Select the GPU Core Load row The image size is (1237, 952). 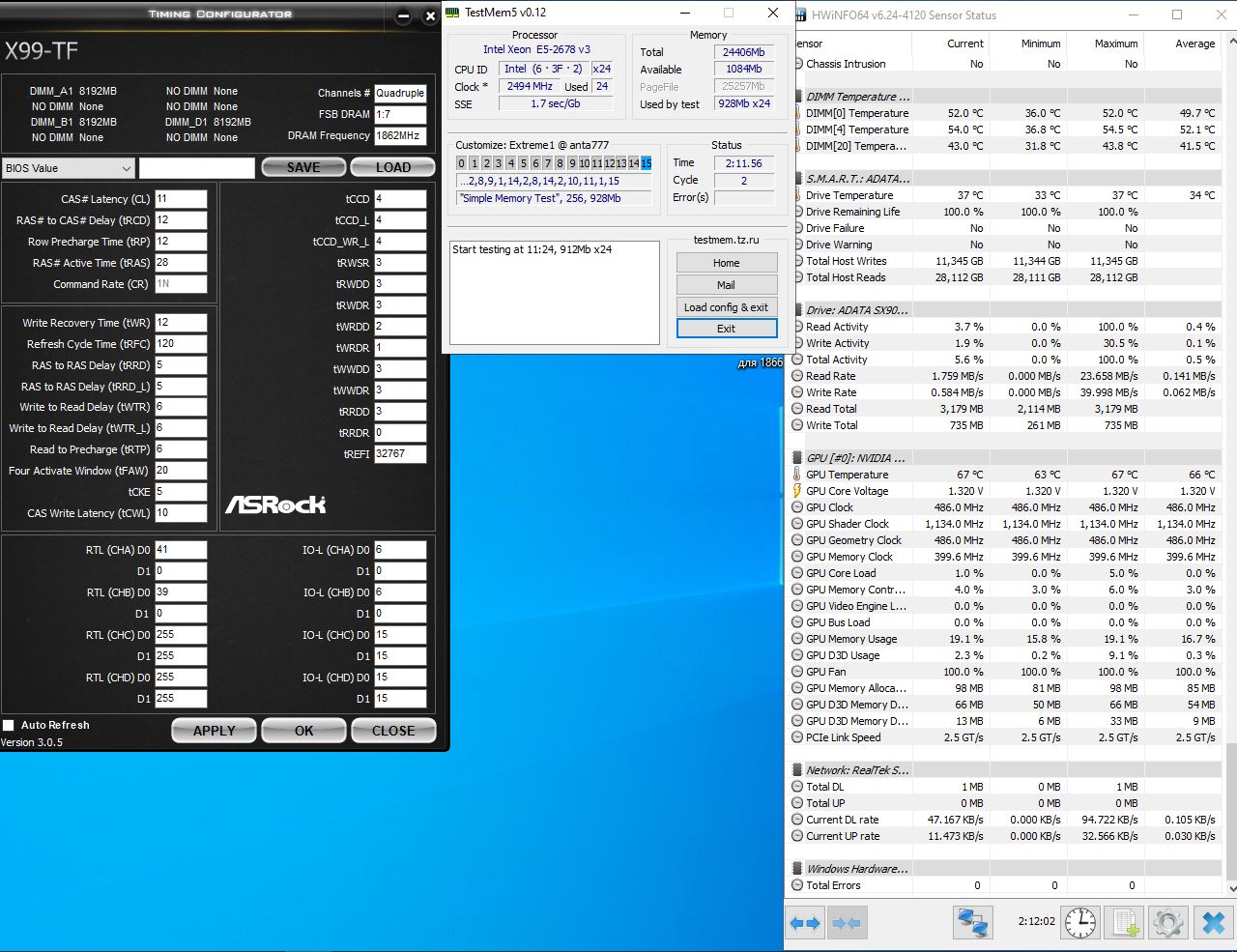tap(1006, 573)
